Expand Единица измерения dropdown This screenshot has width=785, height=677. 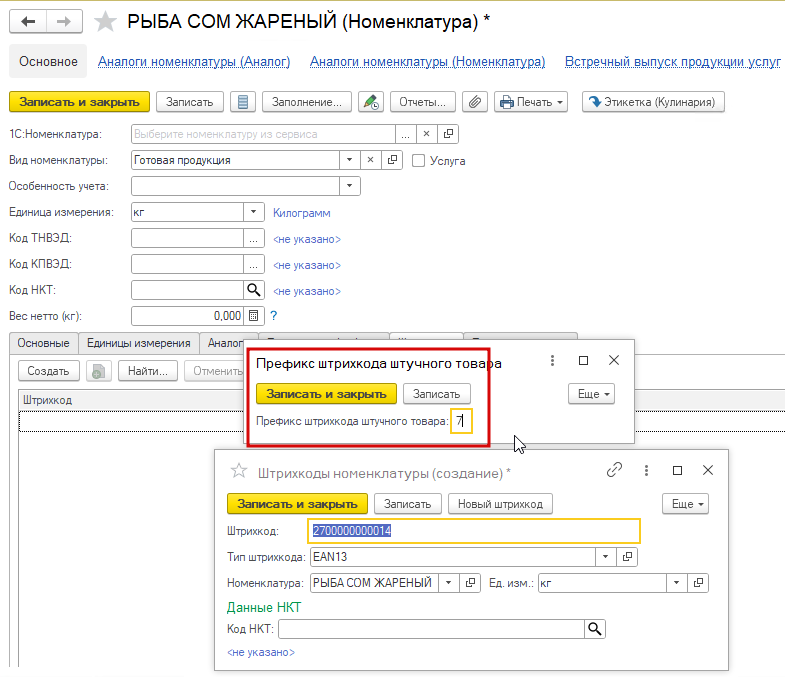point(254,212)
